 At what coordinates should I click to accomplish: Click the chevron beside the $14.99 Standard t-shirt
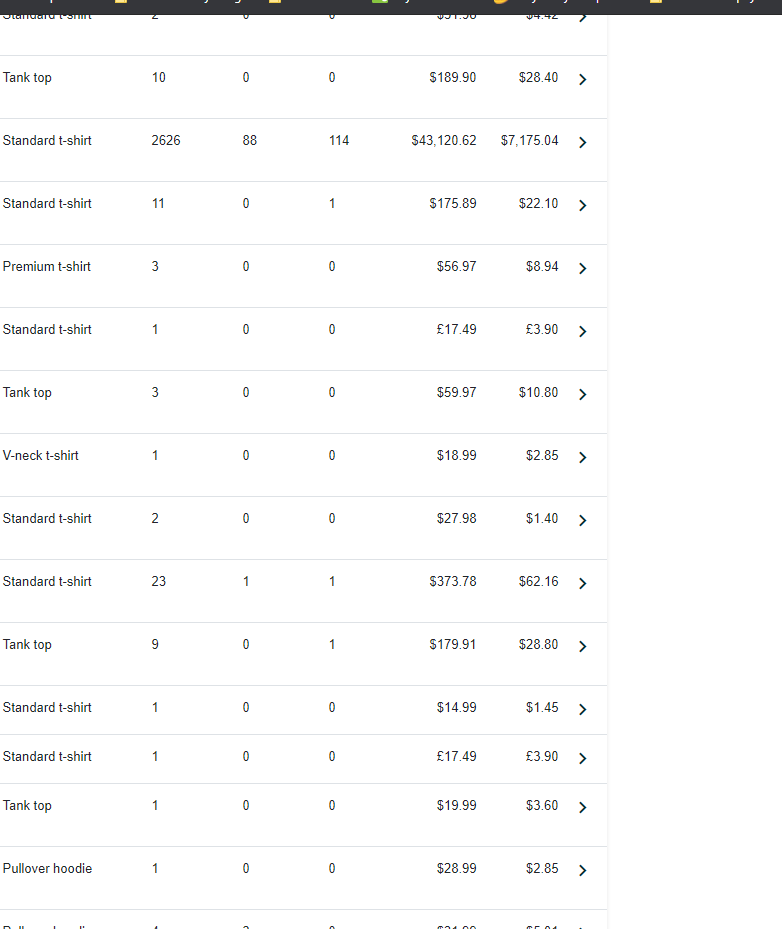582,709
